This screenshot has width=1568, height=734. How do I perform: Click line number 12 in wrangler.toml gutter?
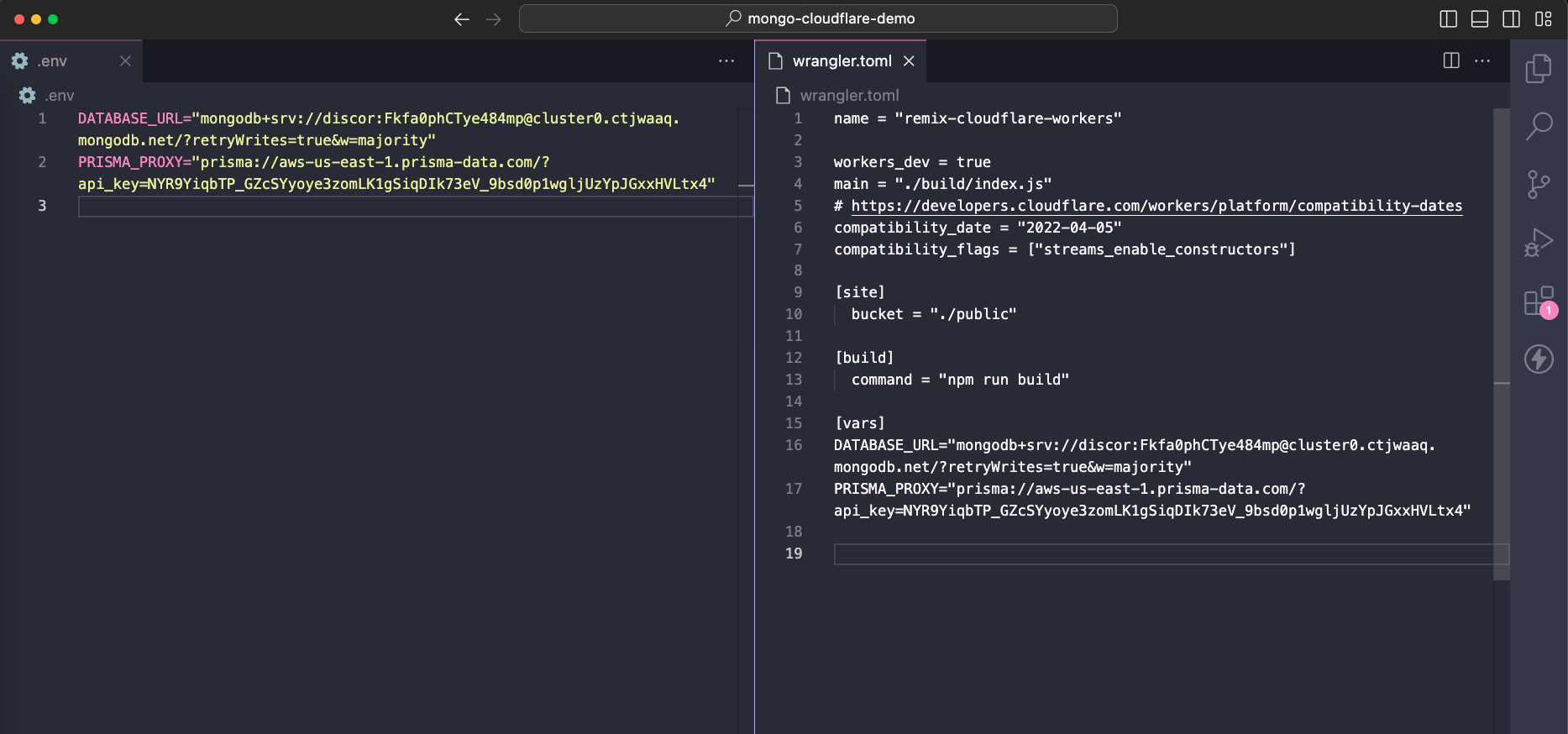tap(794, 358)
